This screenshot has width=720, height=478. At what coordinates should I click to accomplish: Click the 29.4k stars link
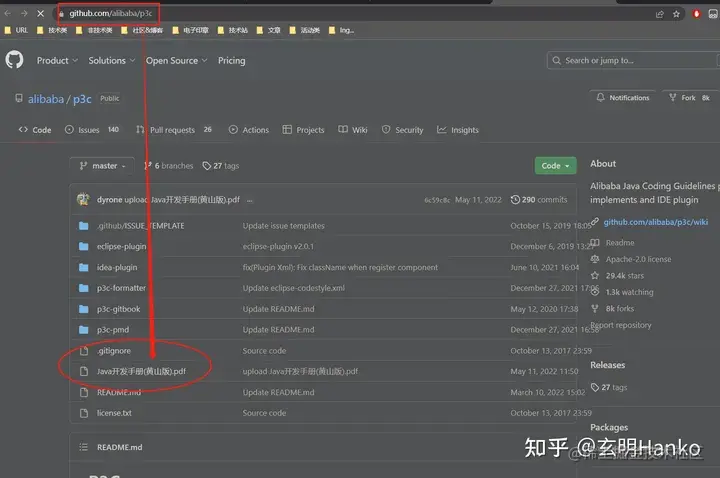(x=618, y=276)
